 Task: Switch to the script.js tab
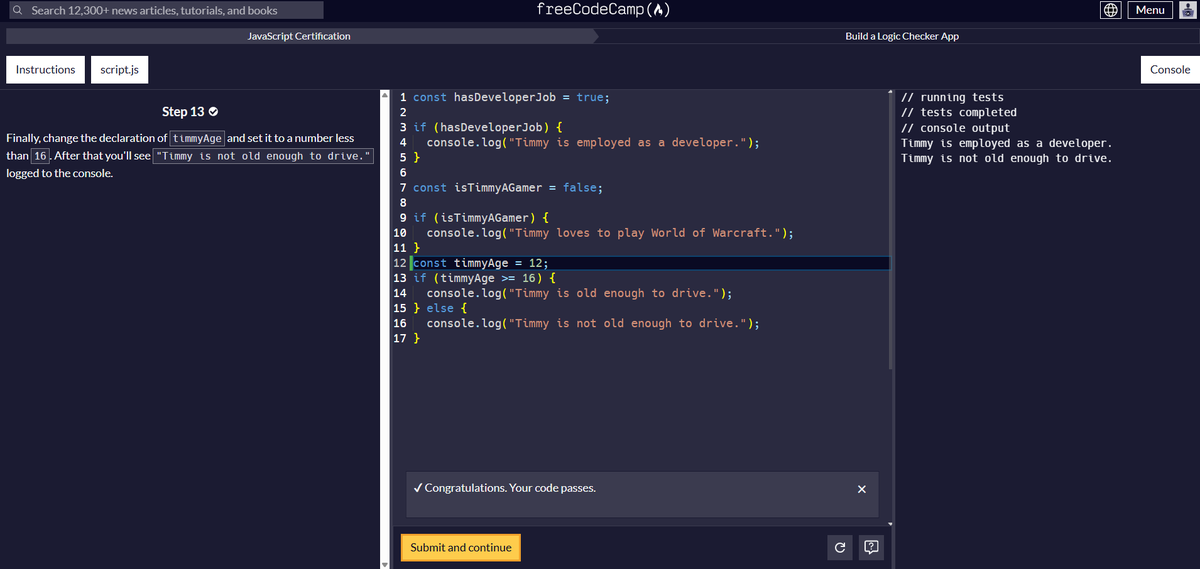(120, 70)
